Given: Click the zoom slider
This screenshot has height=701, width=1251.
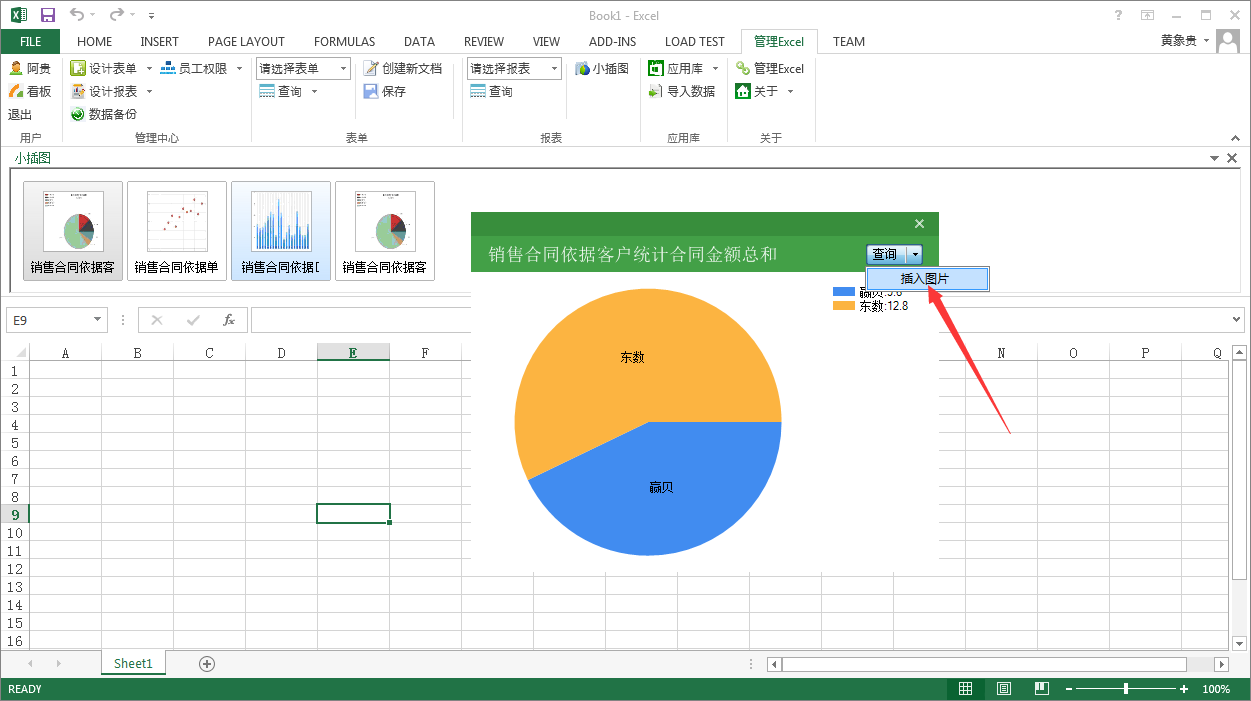Looking at the screenshot, I should click(1126, 689).
